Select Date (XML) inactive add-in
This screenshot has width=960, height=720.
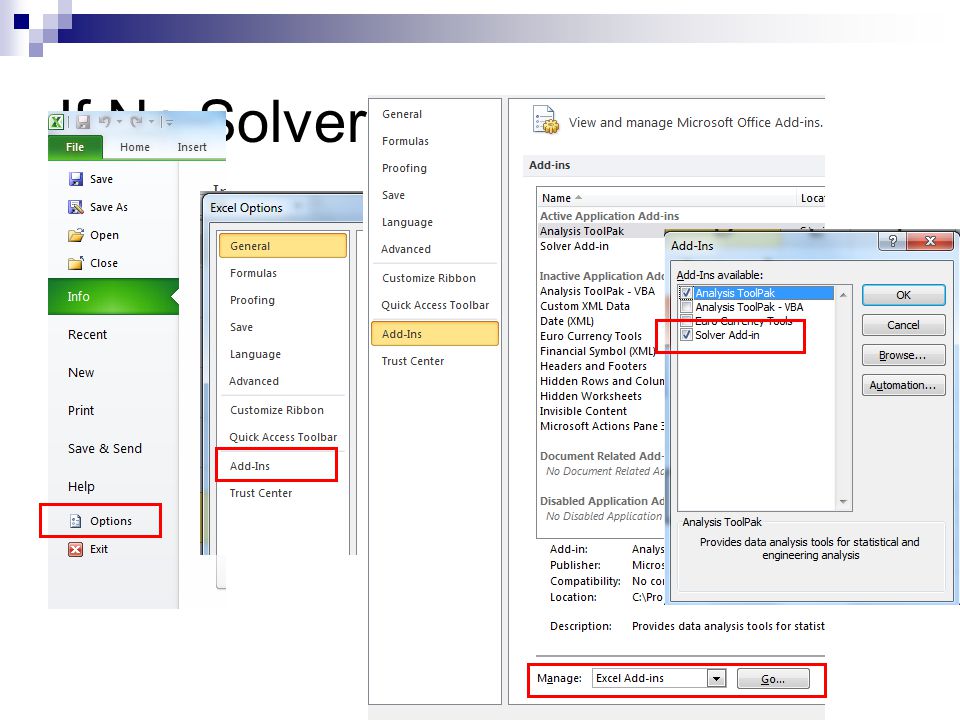[567, 321]
